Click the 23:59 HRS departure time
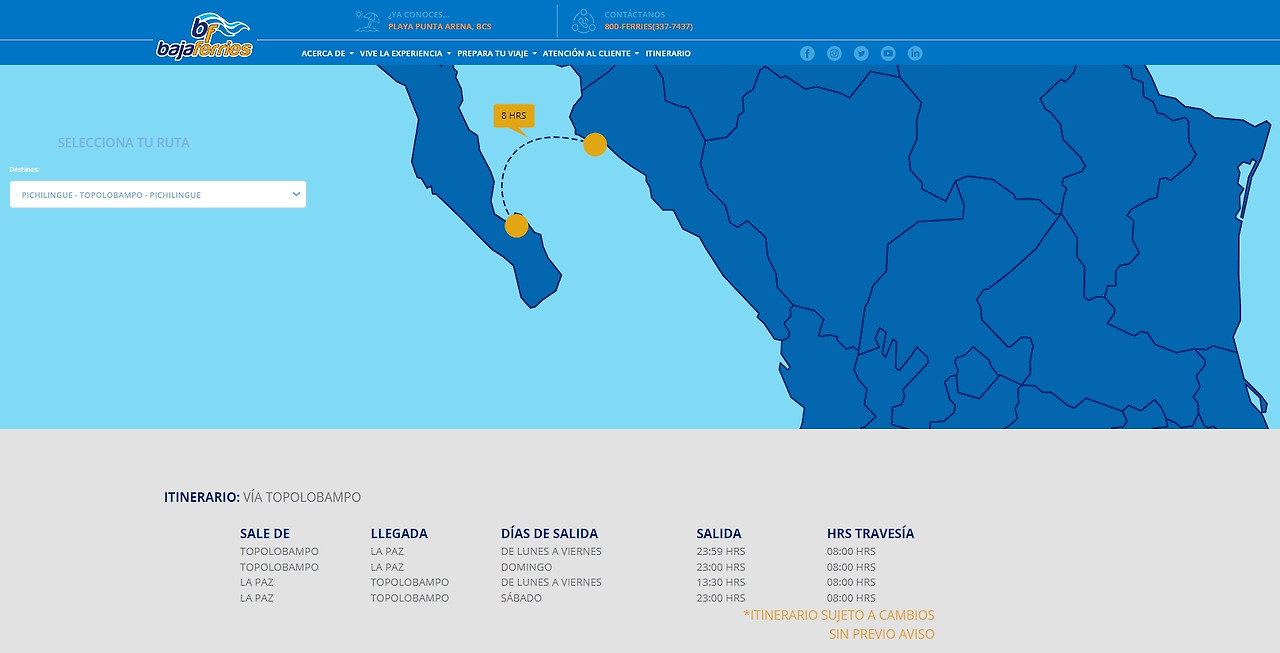 pos(721,551)
